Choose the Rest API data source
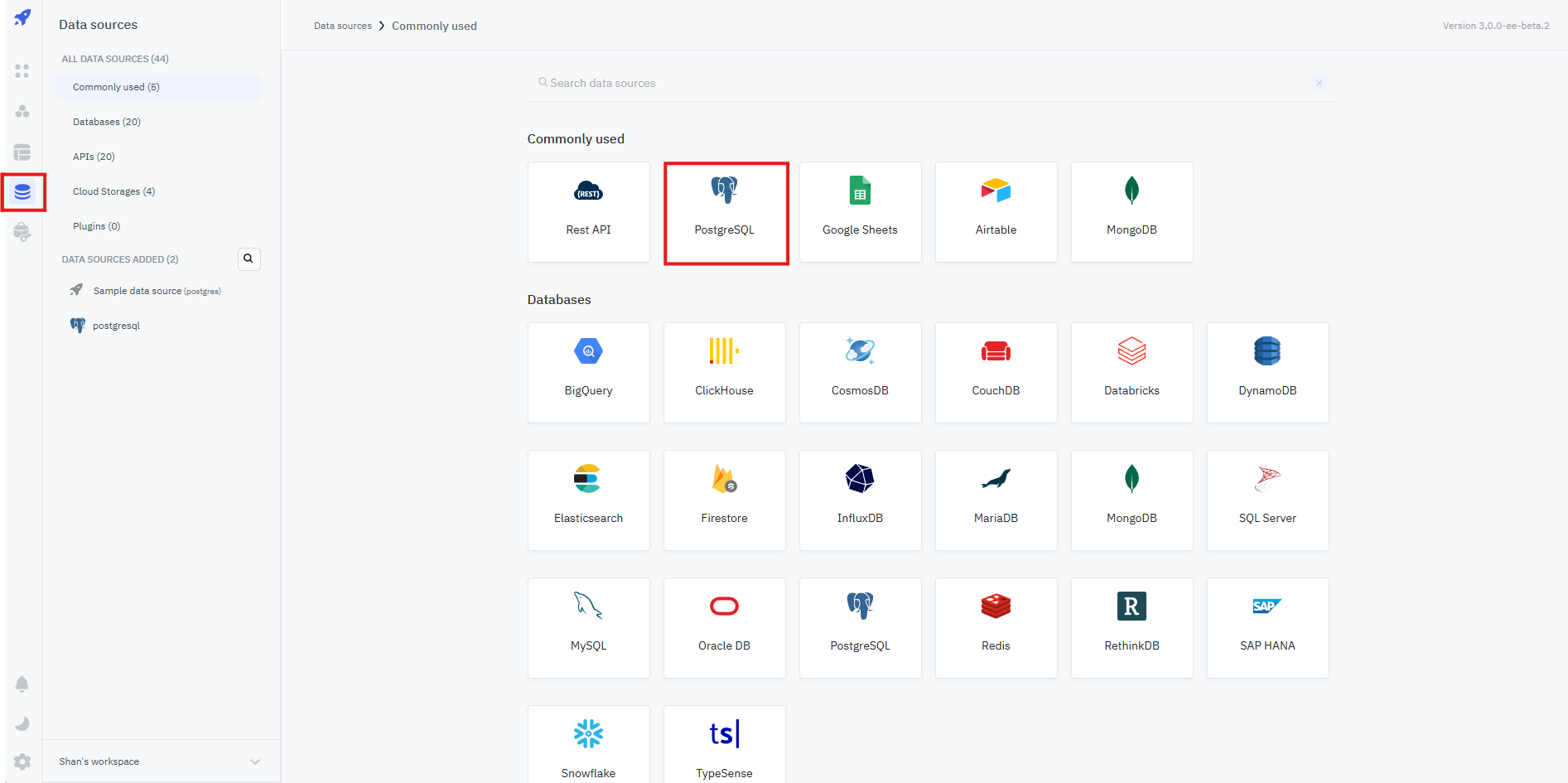Viewport: 1568px width, 783px height. pos(589,212)
